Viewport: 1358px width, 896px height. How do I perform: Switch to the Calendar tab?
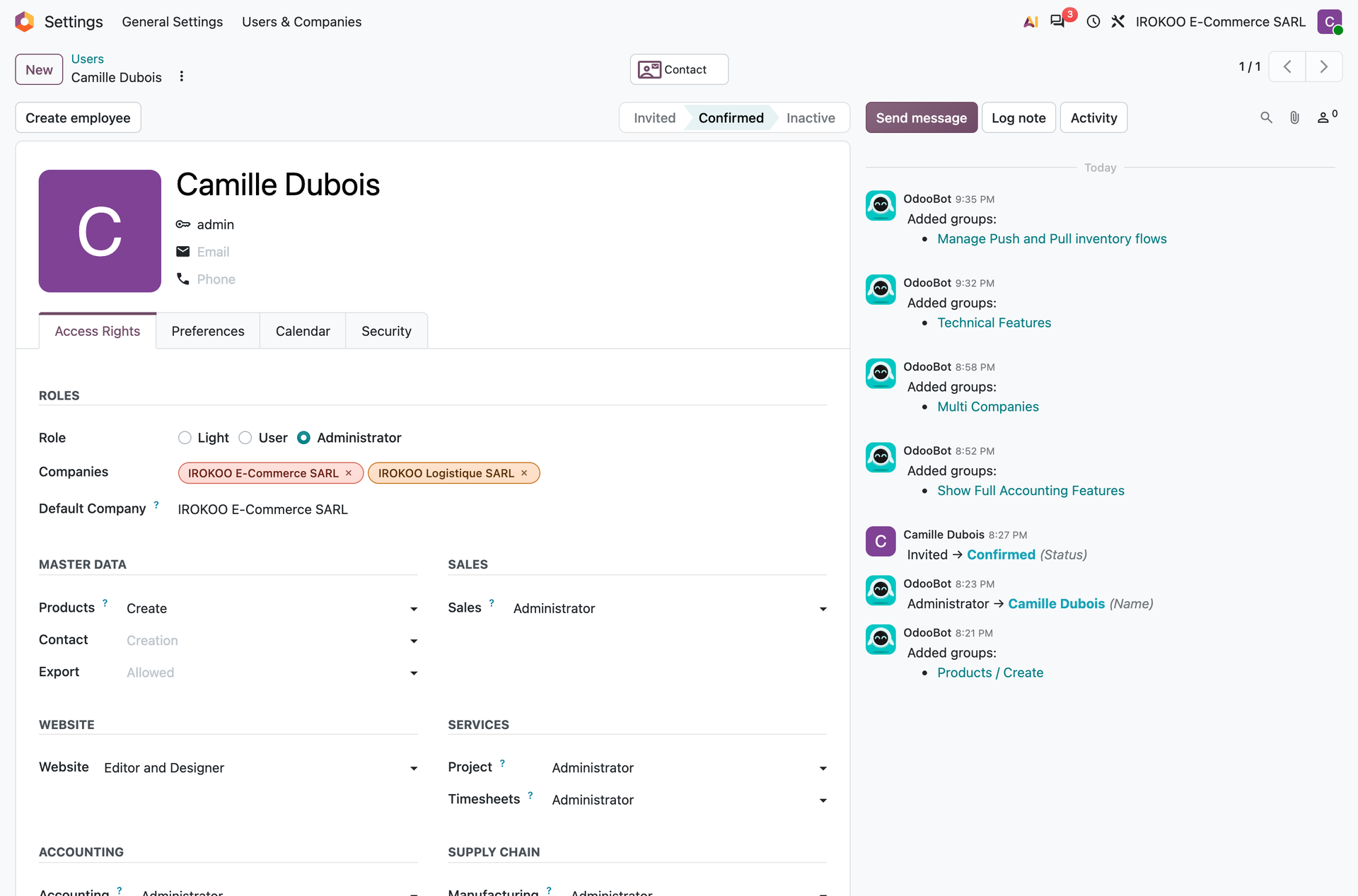(x=303, y=331)
